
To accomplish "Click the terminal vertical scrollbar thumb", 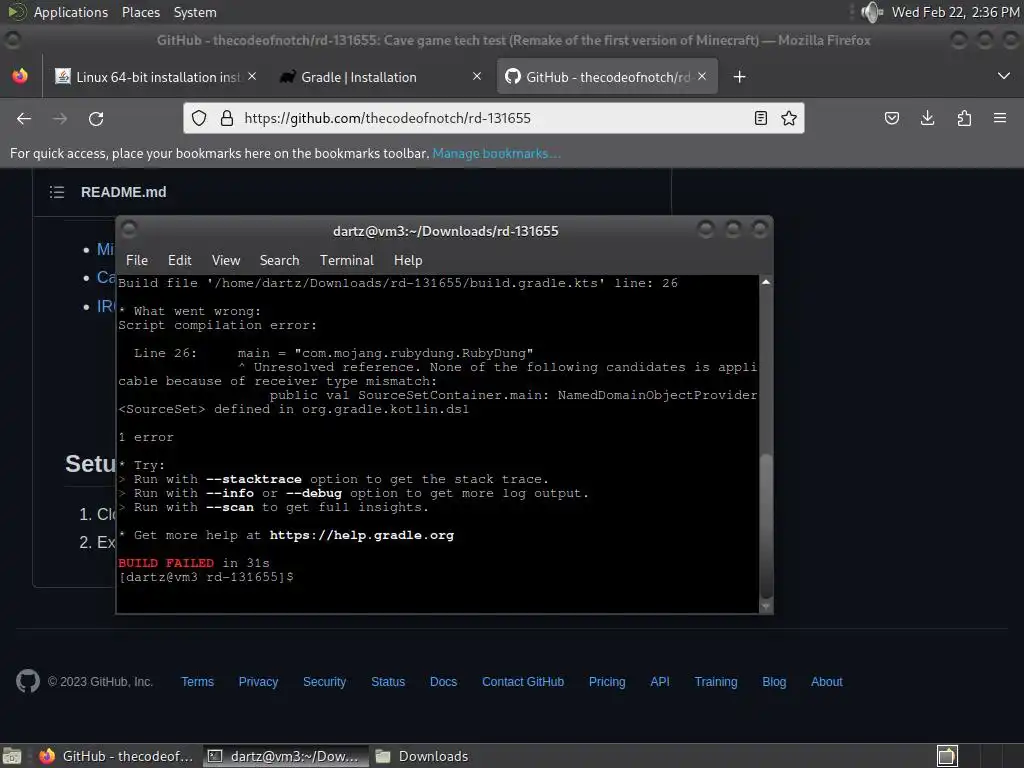I will point(766,526).
